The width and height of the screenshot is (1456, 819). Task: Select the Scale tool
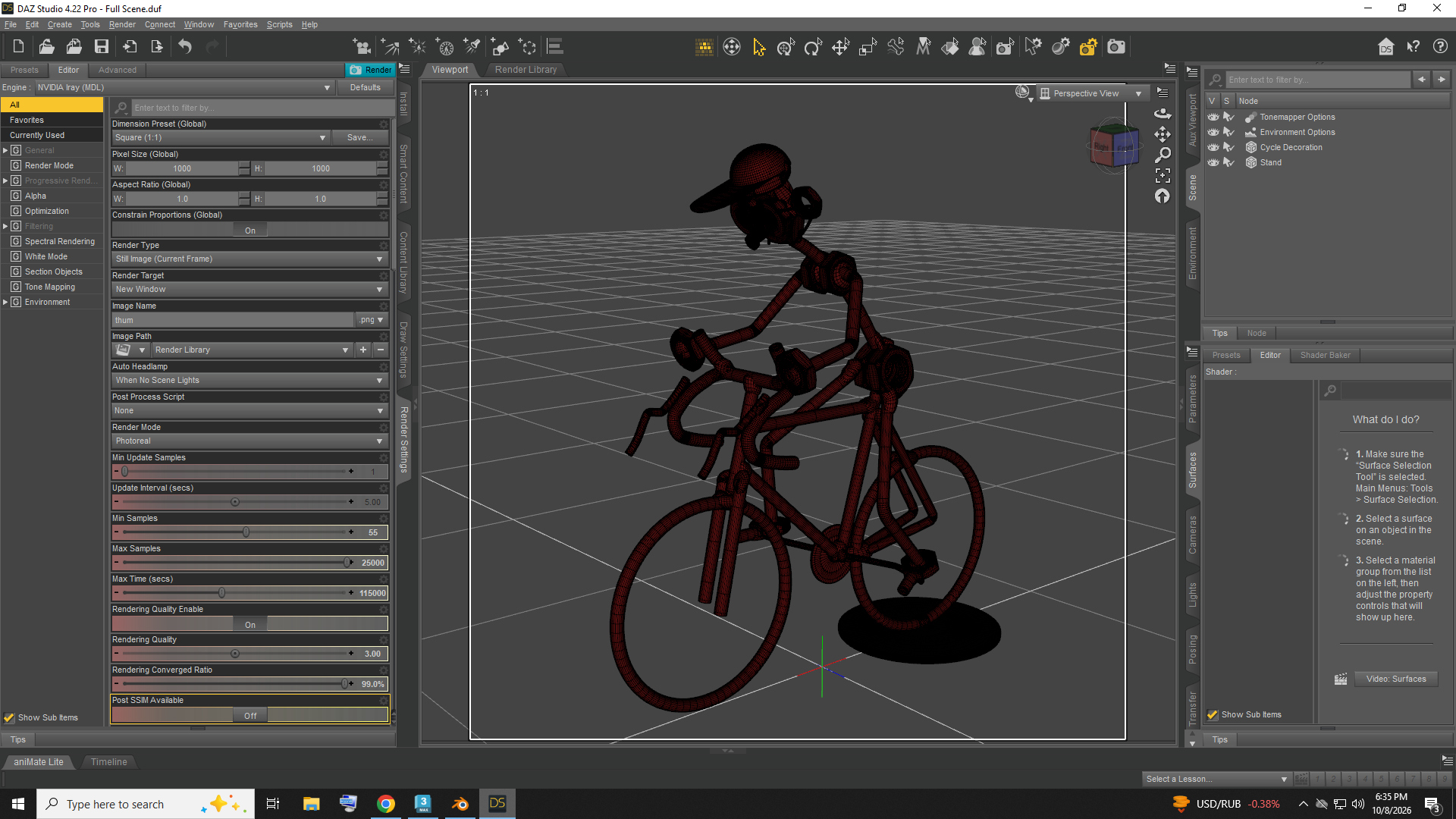pos(868,47)
